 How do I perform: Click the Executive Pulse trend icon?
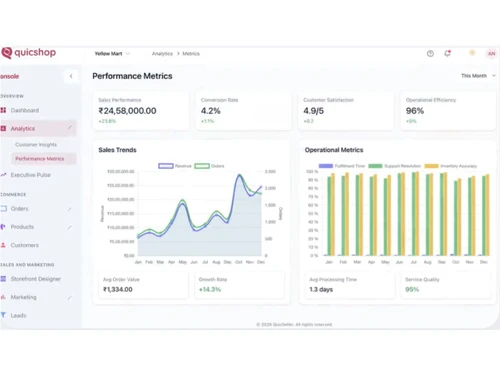[3, 175]
